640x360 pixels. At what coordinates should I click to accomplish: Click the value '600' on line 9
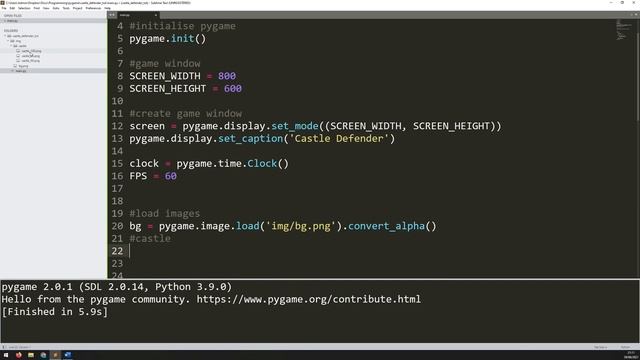[233, 89]
